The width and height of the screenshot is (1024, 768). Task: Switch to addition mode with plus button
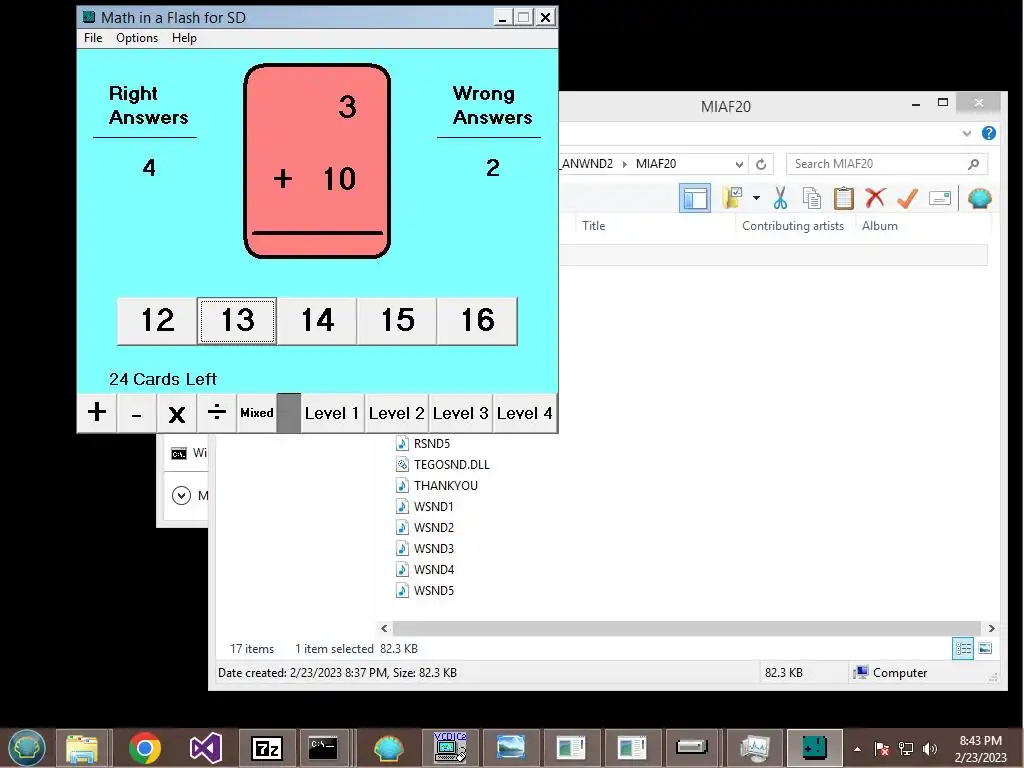(x=97, y=413)
